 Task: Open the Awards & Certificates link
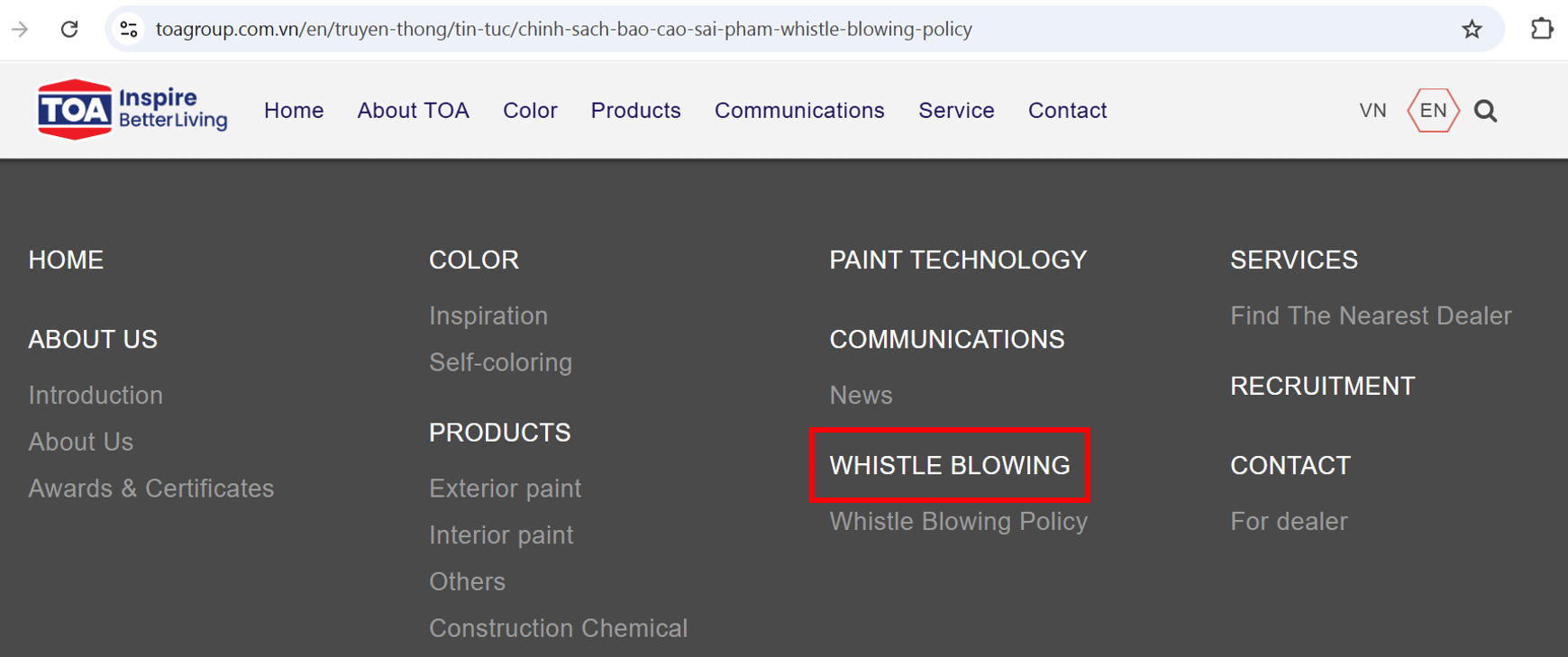pos(151,488)
